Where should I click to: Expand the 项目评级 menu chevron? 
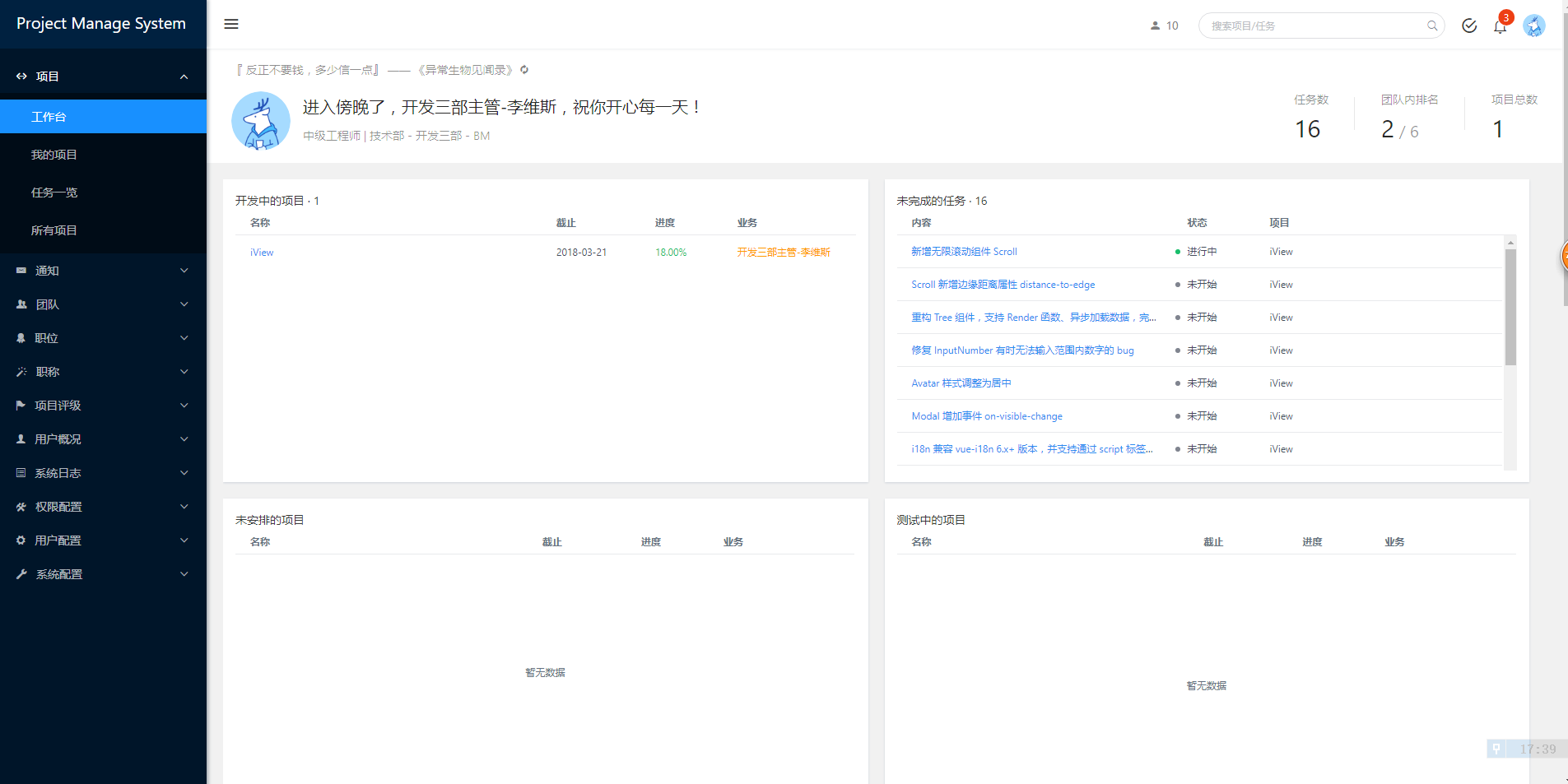(x=184, y=406)
